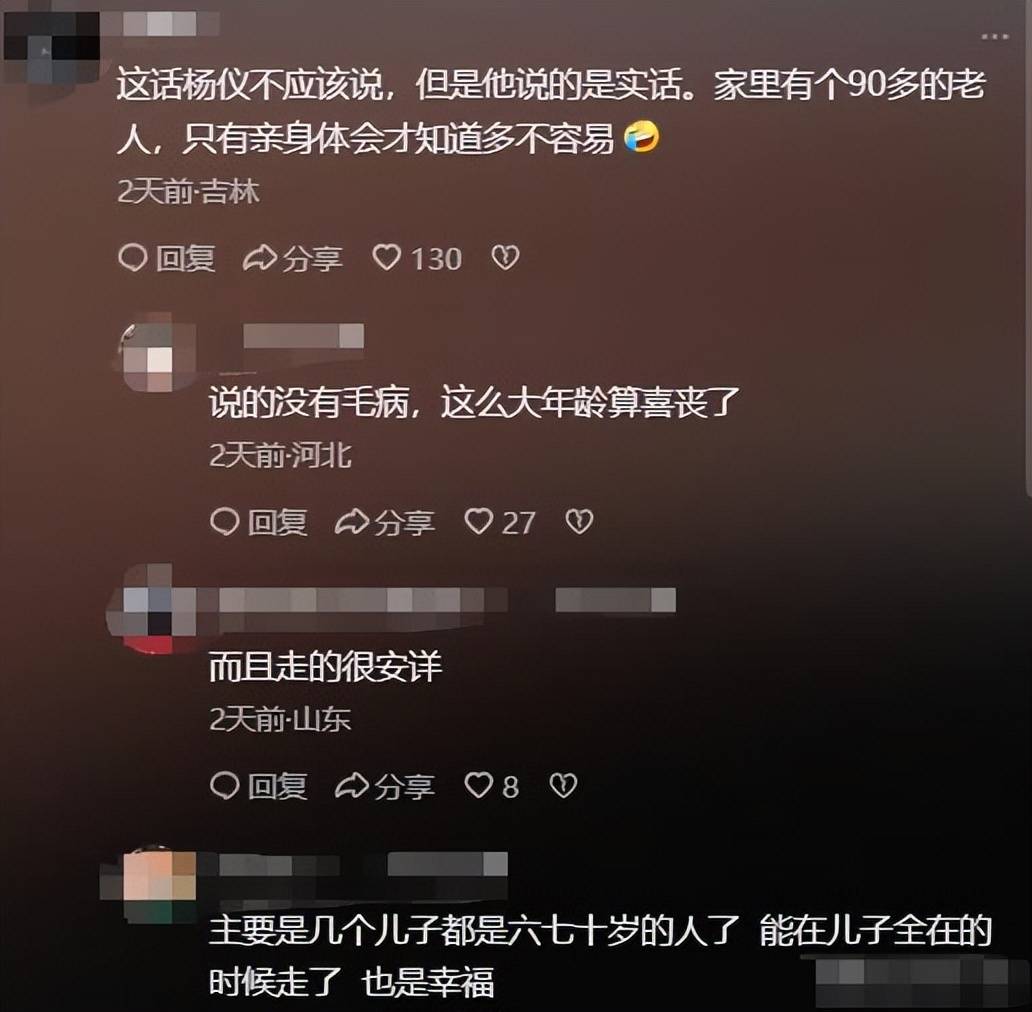Share the Hebei comment
1032x1012 pixels.
pyautogui.click(x=385, y=522)
